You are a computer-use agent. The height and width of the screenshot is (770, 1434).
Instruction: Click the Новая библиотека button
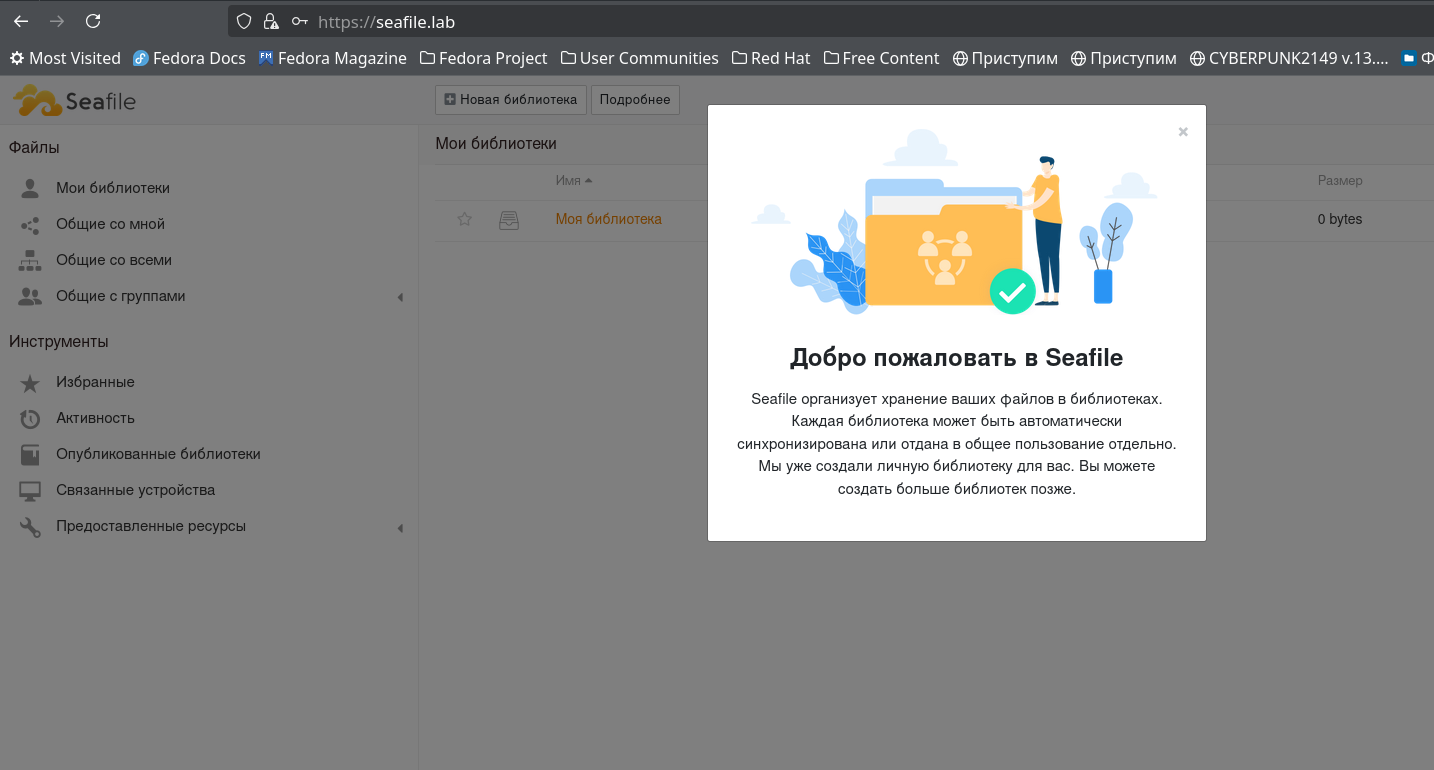(511, 100)
